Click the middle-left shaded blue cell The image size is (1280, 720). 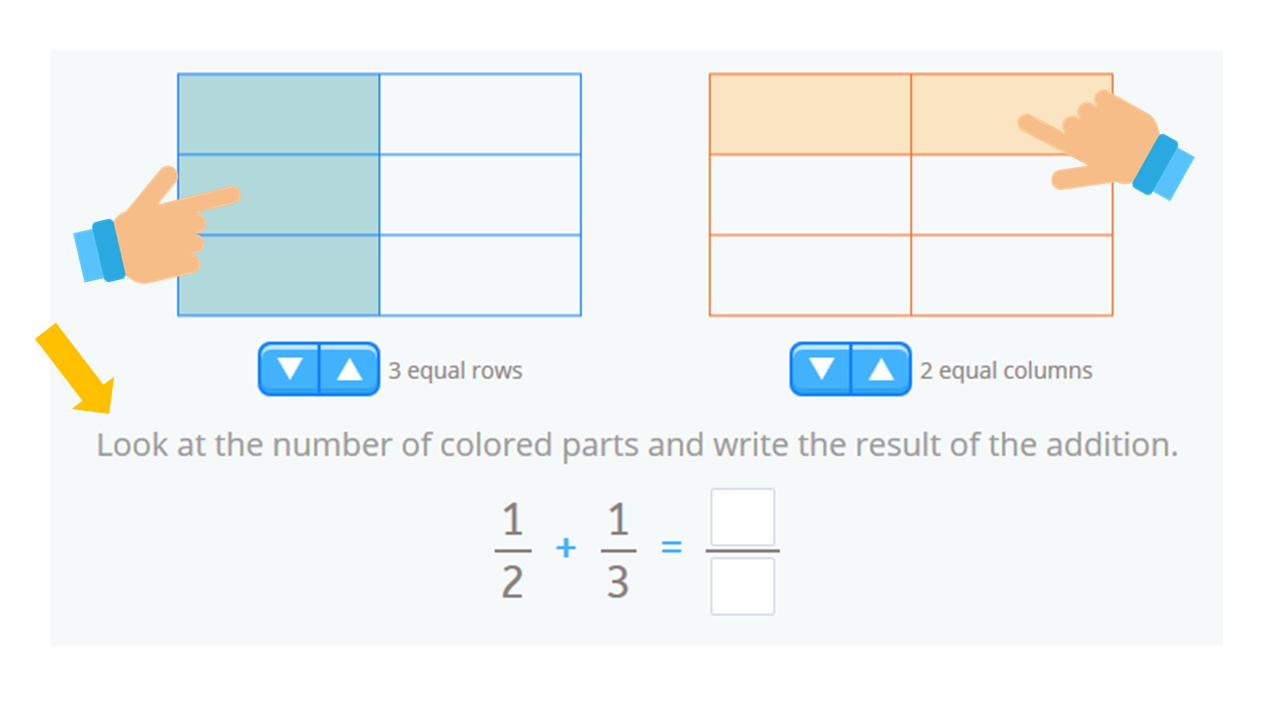click(278, 193)
